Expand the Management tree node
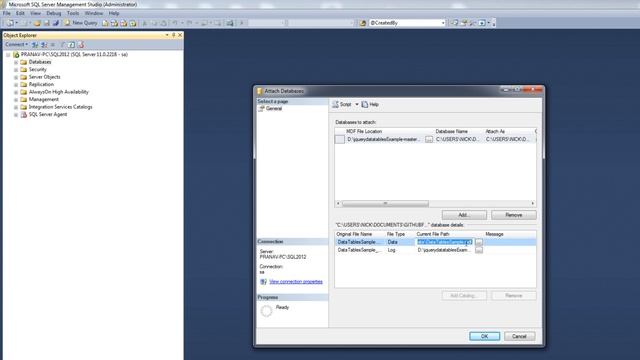The width and height of the screenshot is (640, 360). tap(16, 100)
